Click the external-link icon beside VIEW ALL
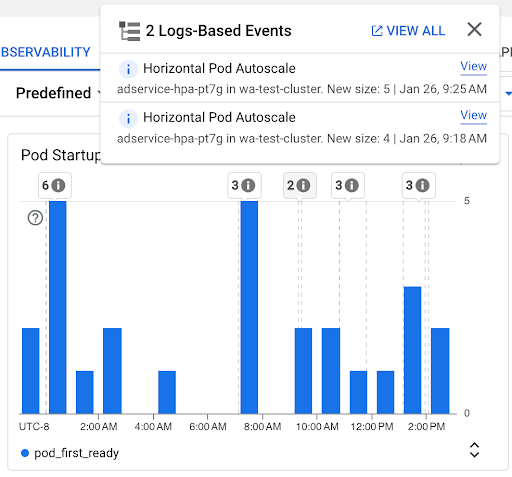This screenshot has height=477, width=512. 377,31
